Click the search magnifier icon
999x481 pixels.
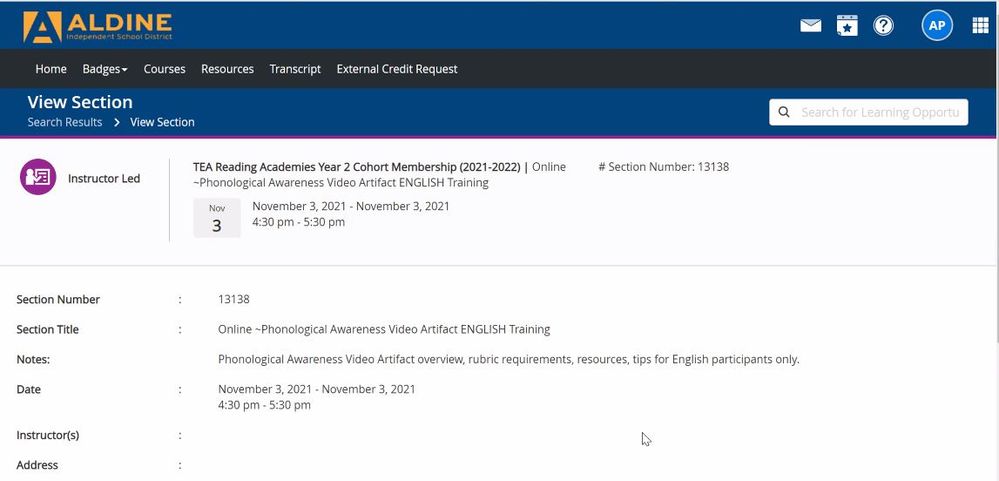tap(785, 112)
